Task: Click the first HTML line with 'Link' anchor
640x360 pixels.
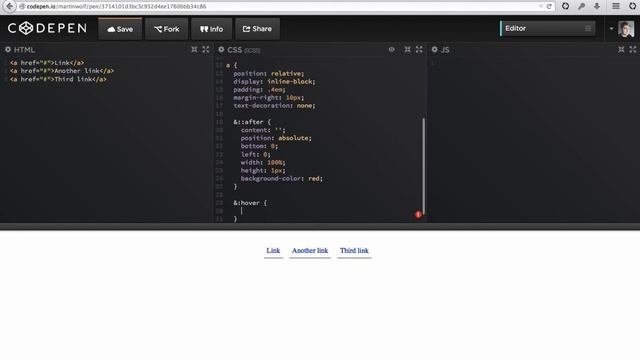Action: [47, 63]
